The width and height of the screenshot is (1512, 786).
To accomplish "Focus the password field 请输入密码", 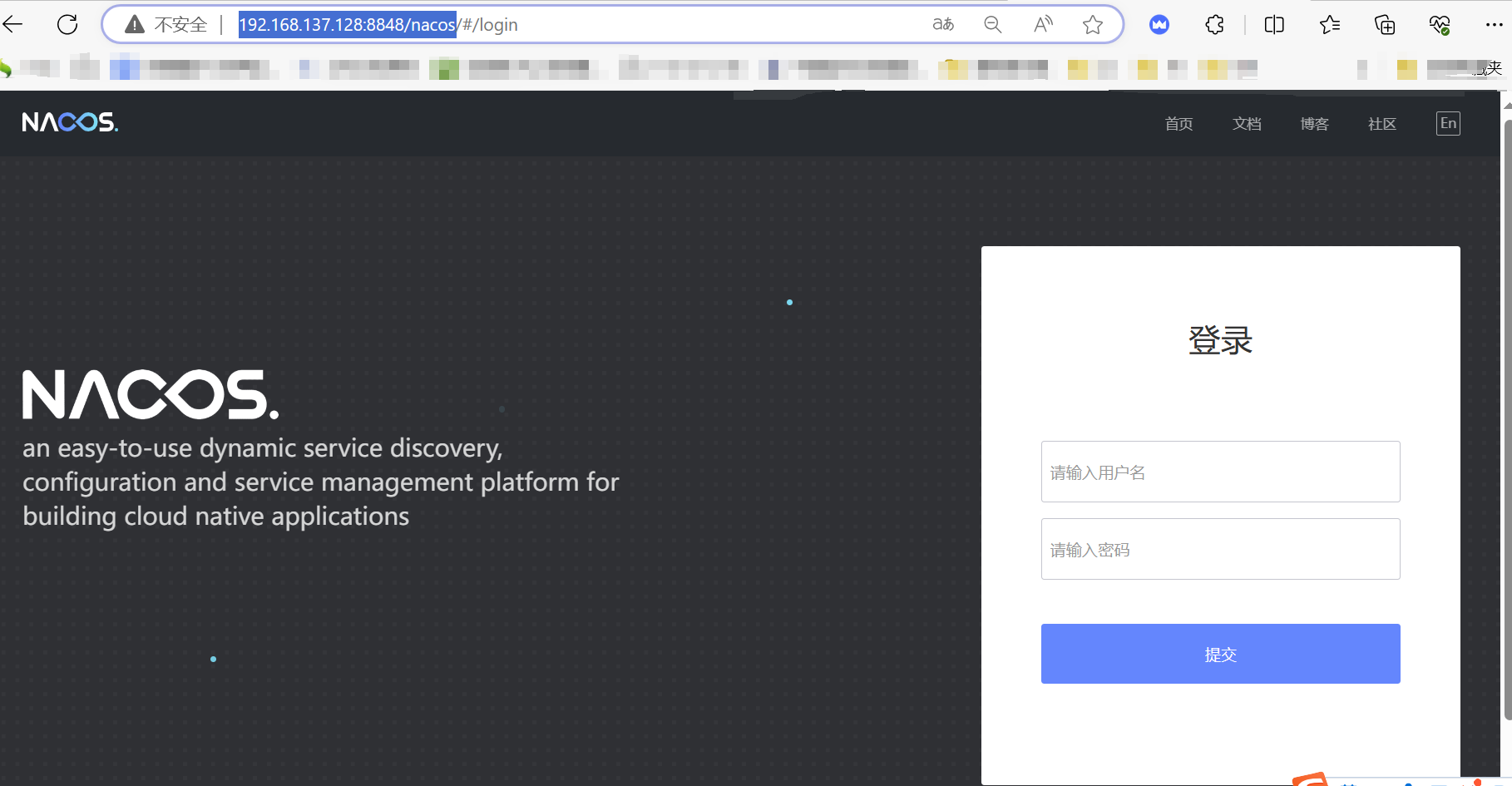I will click(1220, 549).
